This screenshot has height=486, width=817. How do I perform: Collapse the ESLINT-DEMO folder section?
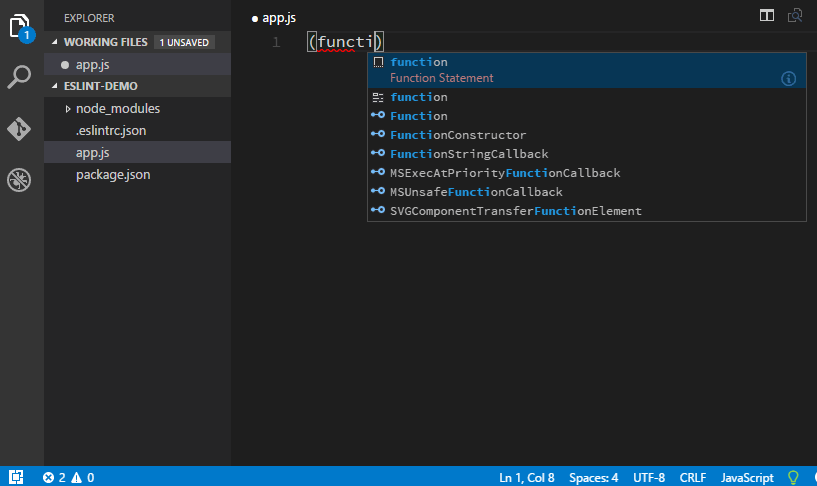(55, 85)
